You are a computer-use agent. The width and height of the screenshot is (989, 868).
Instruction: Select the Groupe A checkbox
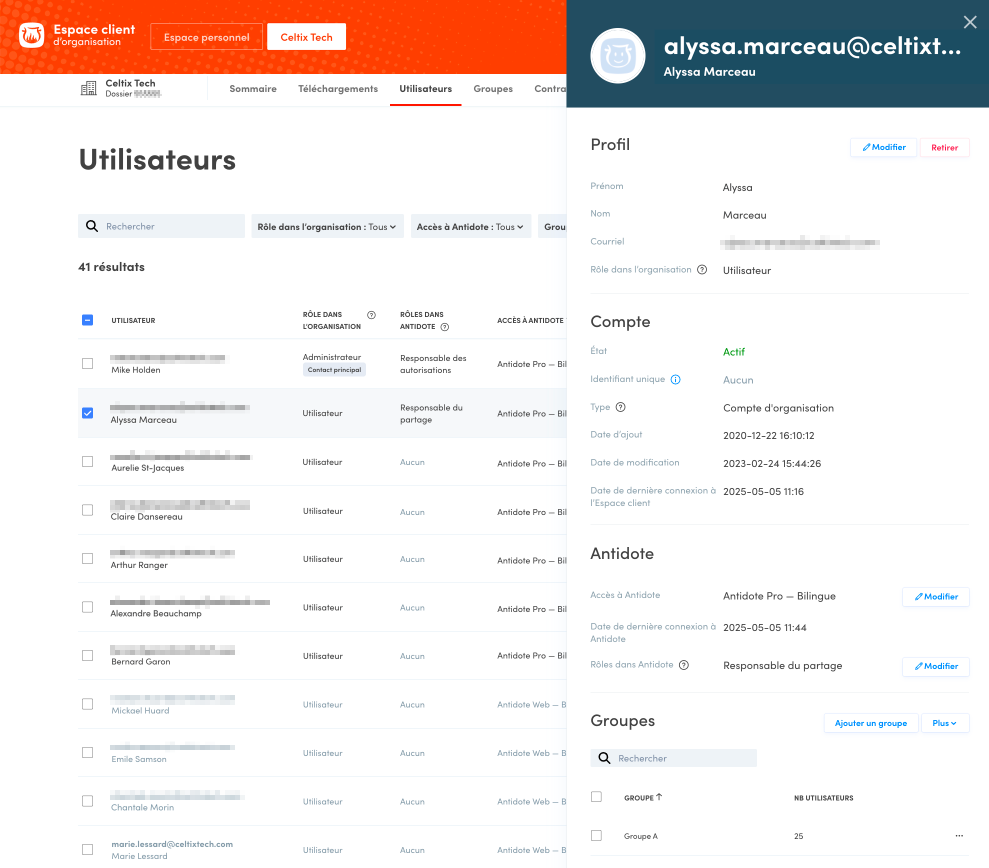597,836
